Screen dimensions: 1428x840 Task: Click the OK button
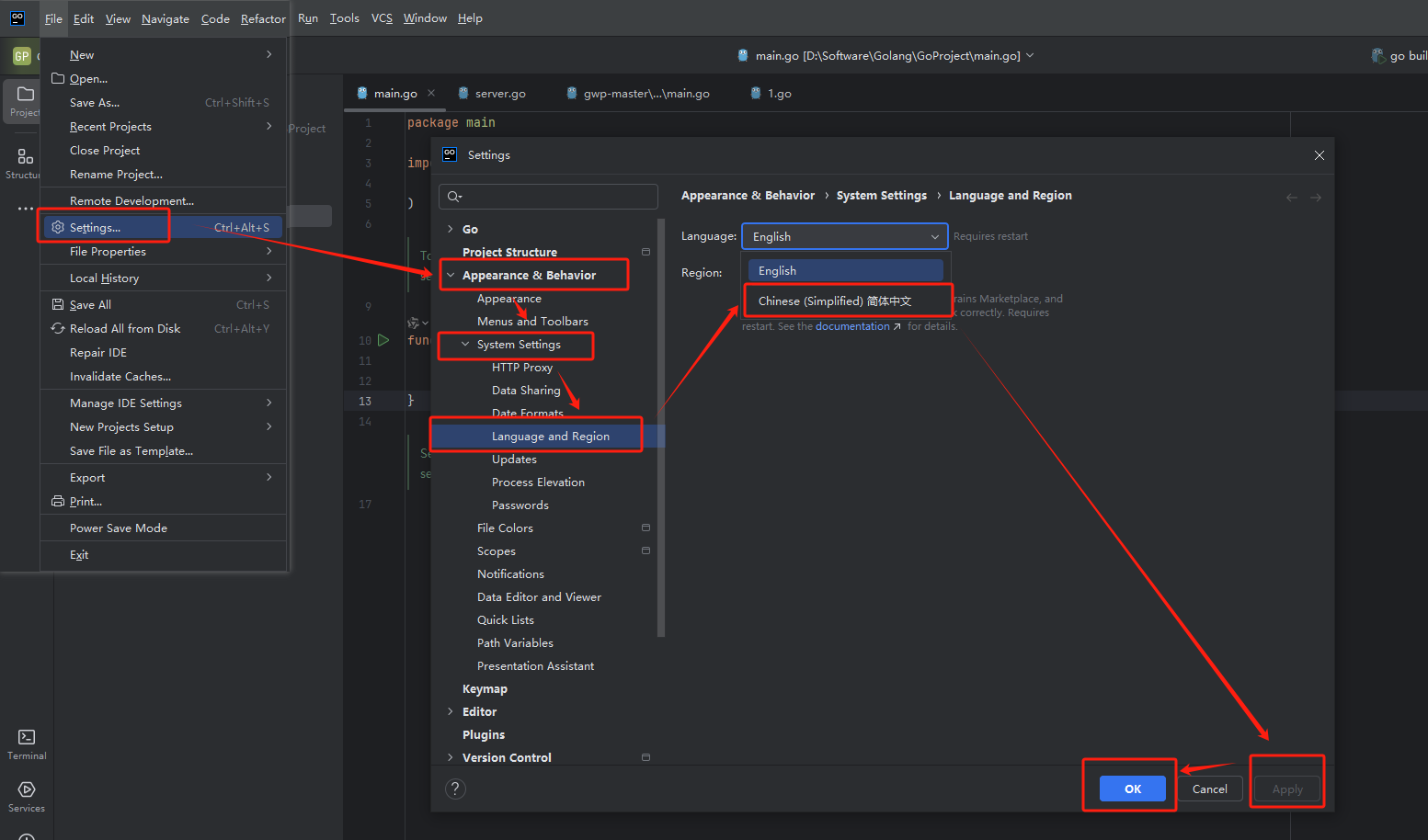click(x=1133, y=789)
